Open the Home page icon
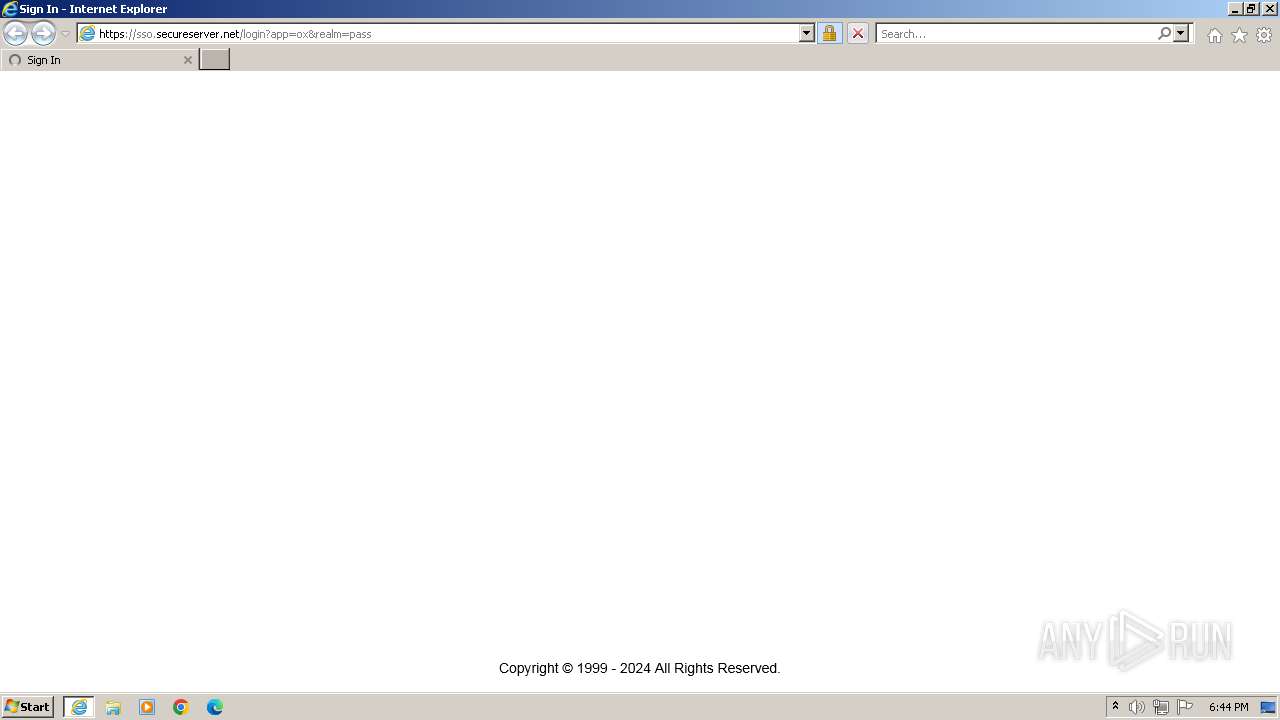The width and height of the screenshot is (1280, 720). click(x=1214, y=35)
